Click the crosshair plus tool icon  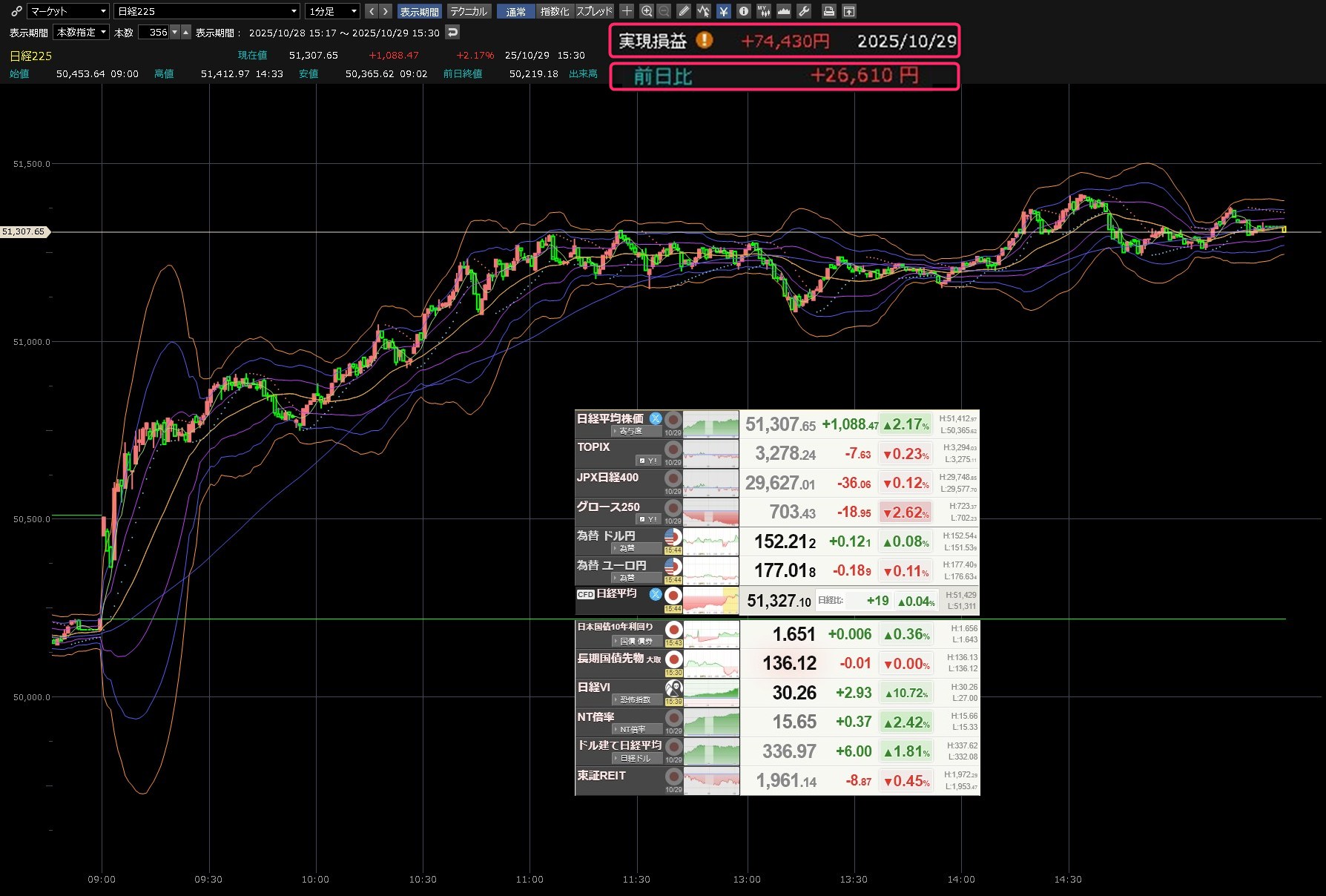click(627, 11)
